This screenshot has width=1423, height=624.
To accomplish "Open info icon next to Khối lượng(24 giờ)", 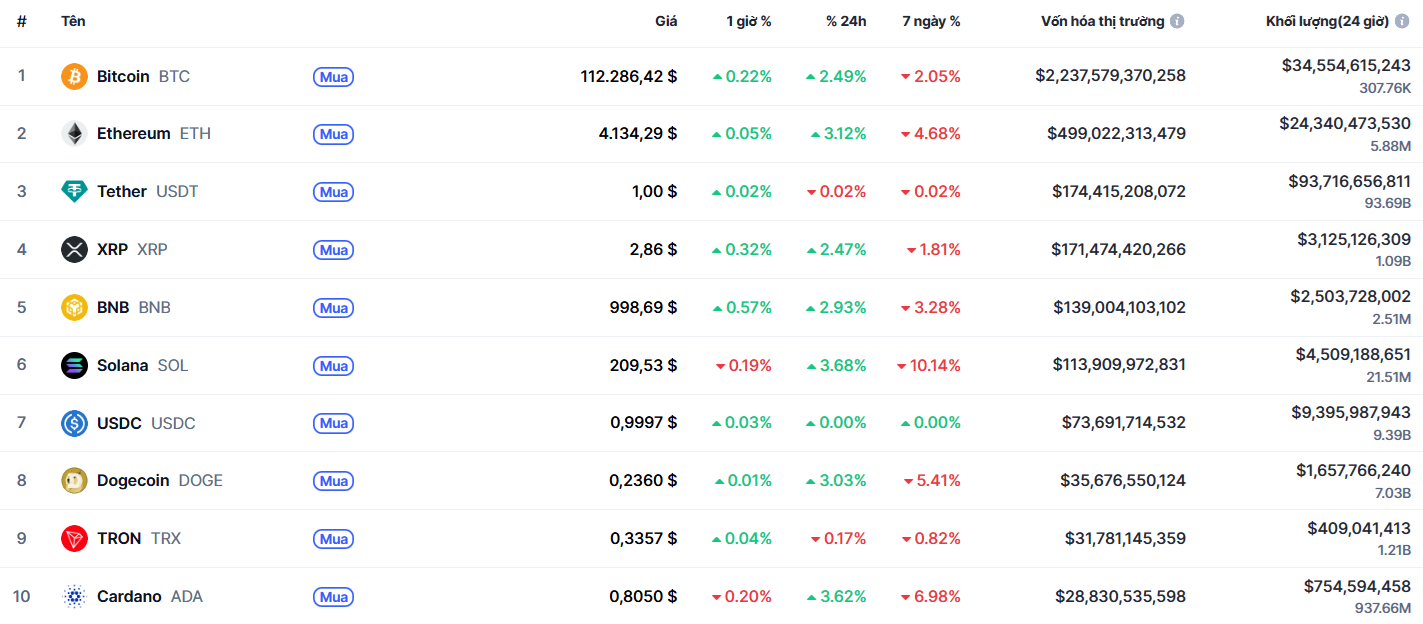I will 1402,21.
